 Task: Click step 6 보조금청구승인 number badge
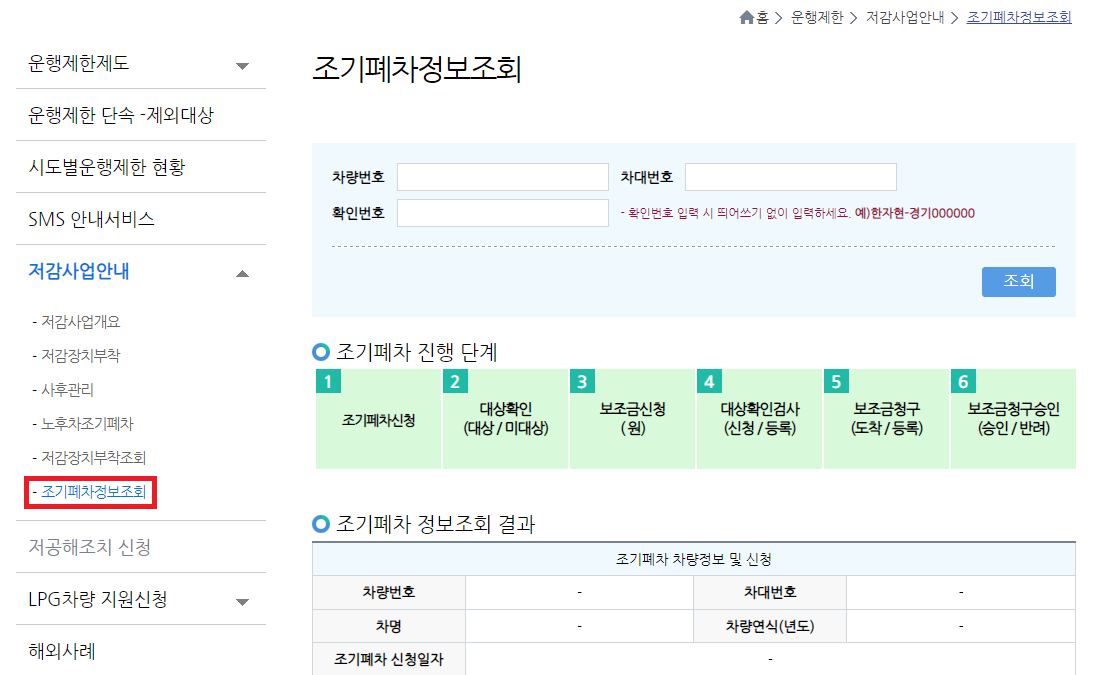tap(963, 380)
